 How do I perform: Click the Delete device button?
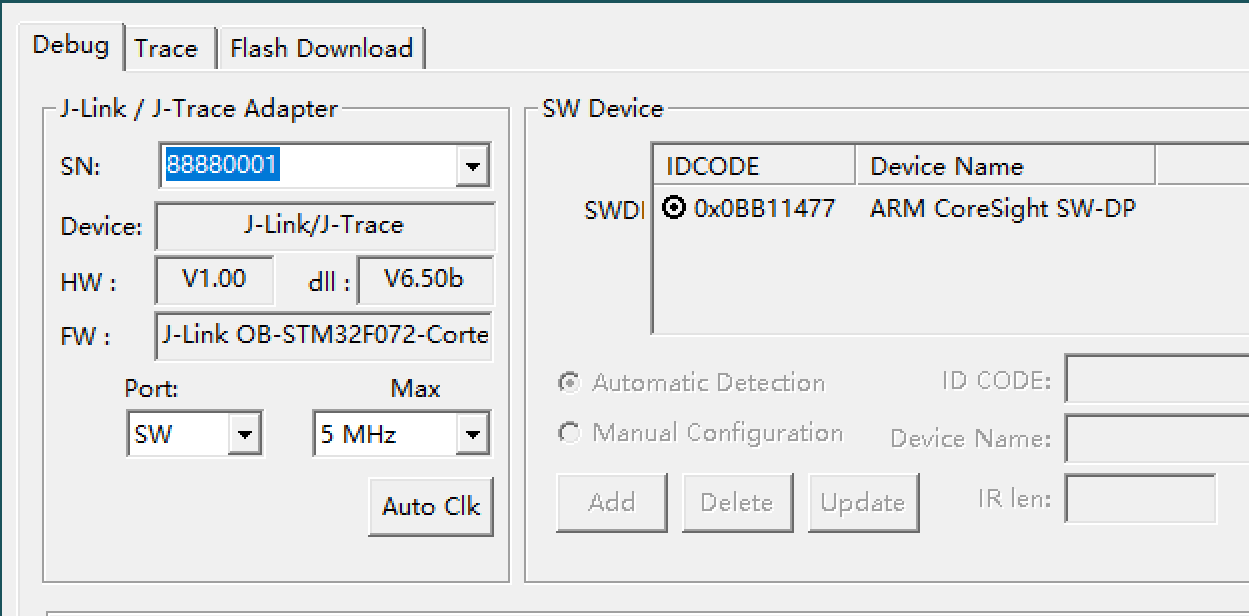(x=737, y=502)
